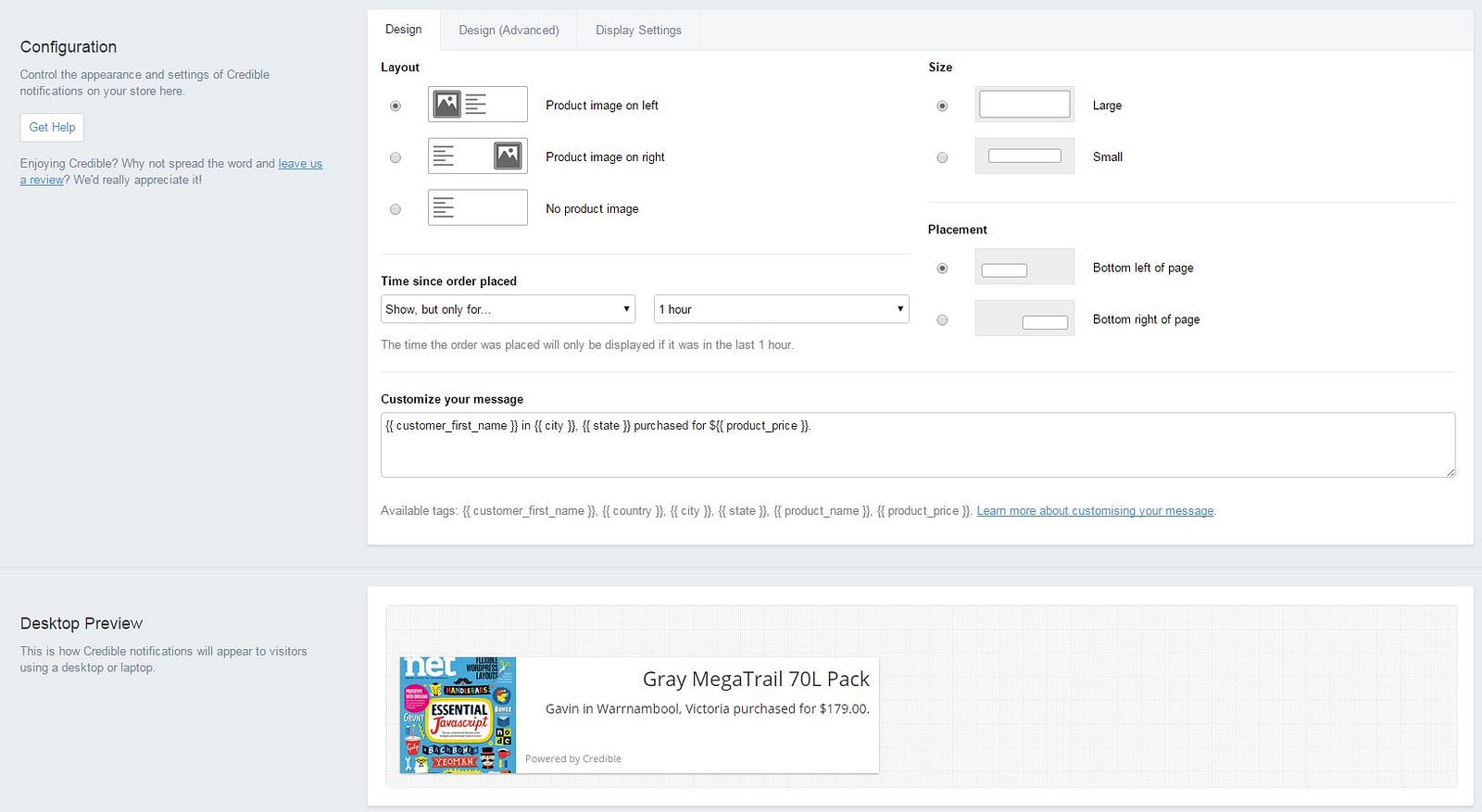1482x812 pixels.
Task: Click the 'Configuration' heading
Action: 69,47
